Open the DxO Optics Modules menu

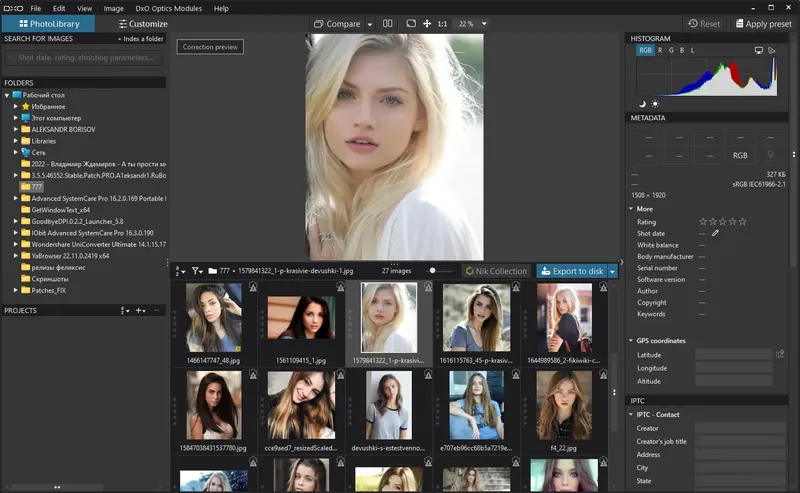[x=170, y=8]
